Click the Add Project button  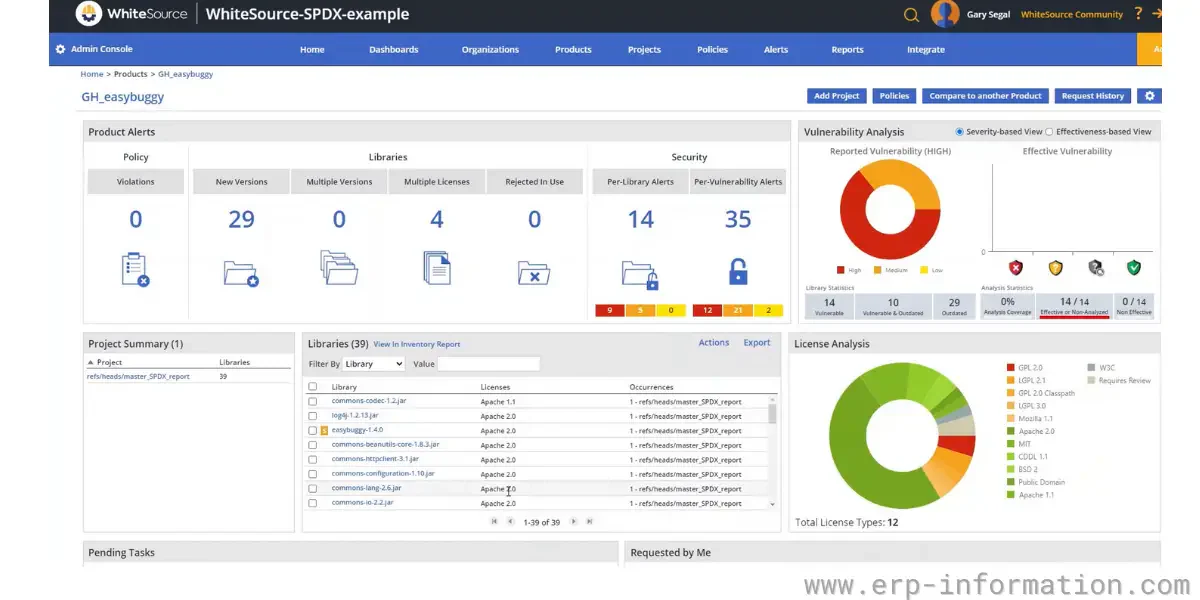(836, 96)
